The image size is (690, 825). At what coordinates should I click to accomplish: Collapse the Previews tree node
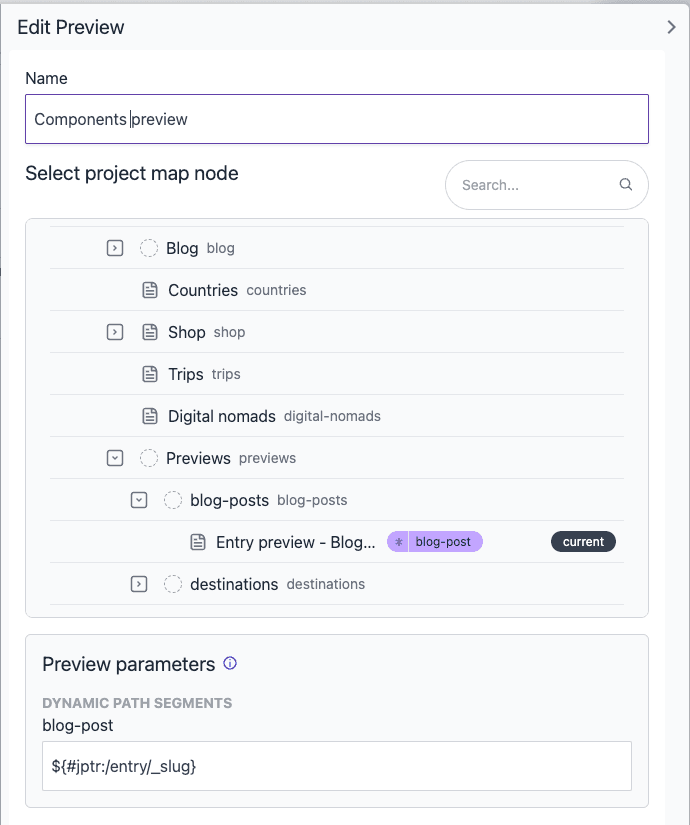point(115,458)
